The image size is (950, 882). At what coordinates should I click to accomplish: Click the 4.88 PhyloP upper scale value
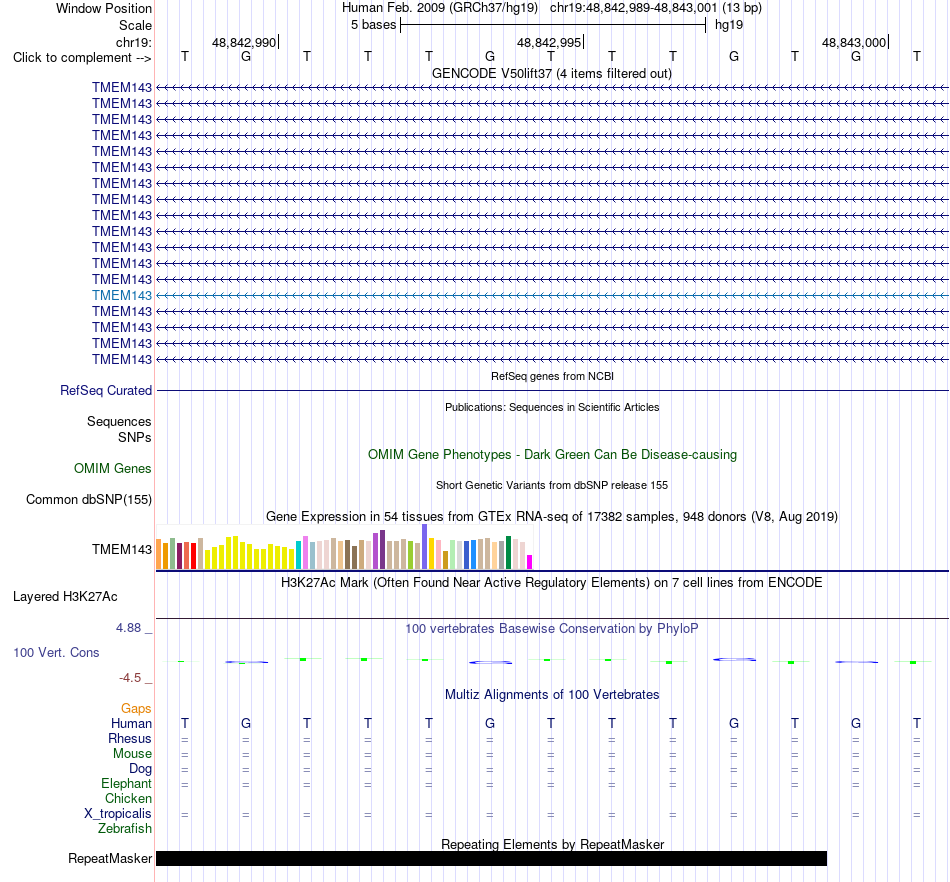128,628
